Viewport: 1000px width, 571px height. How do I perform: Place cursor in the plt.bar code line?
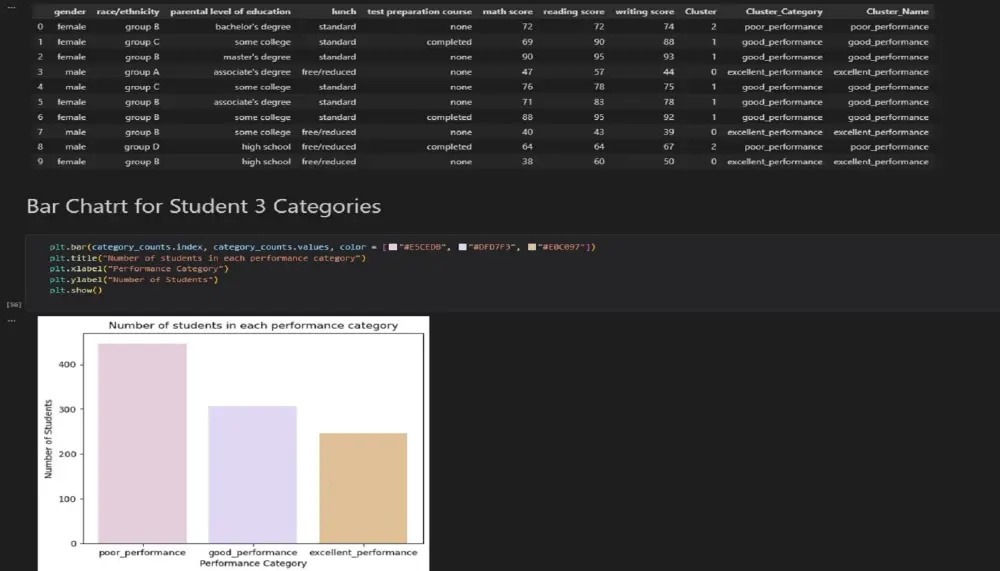(322, 247)
